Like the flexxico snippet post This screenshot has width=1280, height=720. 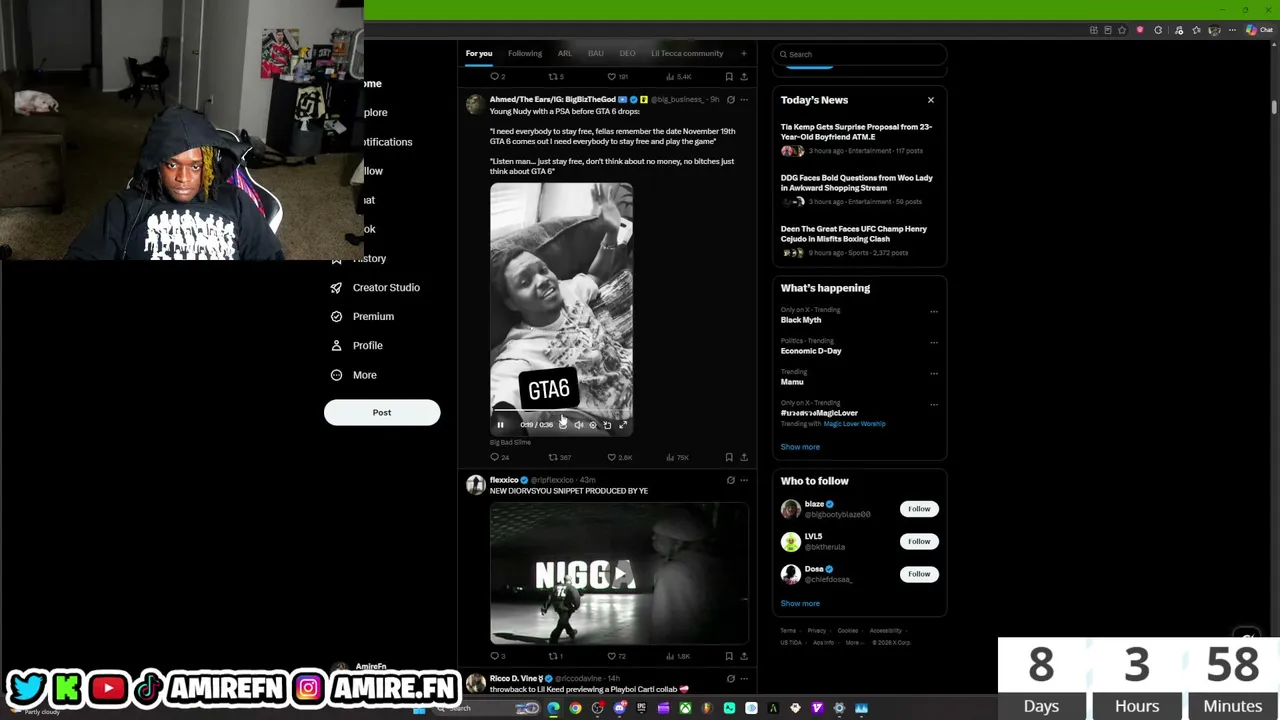tap(616, 656)
